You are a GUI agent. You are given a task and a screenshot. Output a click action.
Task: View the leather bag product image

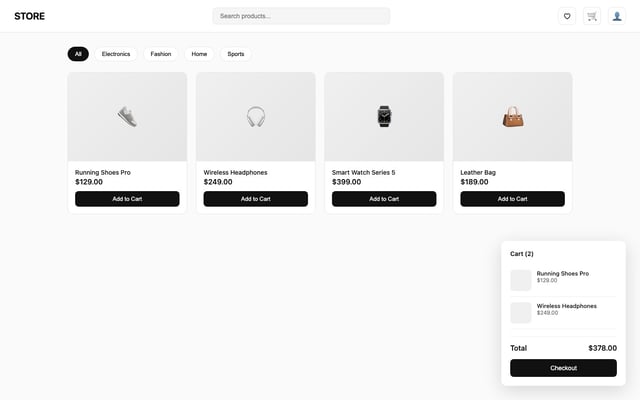pyautogui.click(x=513, y=117)
